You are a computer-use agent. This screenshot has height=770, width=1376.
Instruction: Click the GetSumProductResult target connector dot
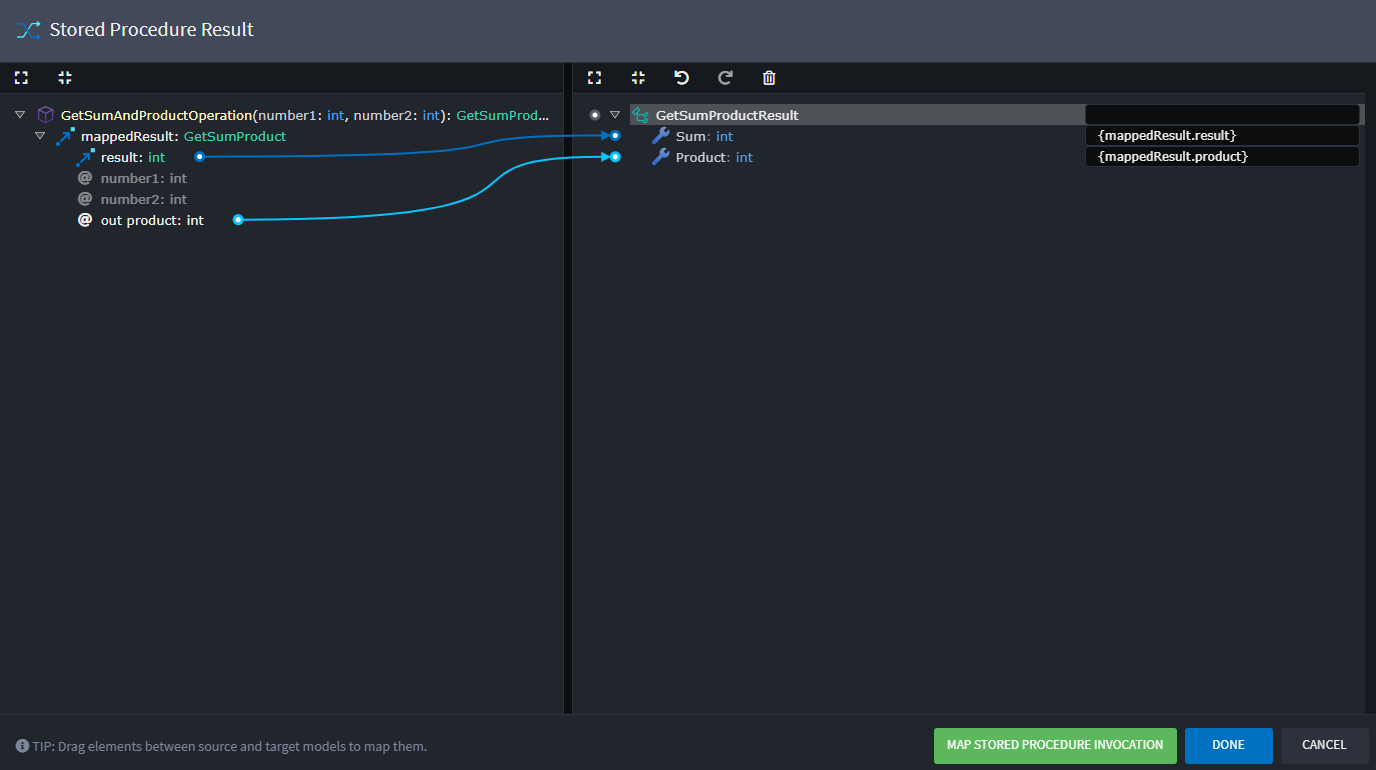(595, 115)
